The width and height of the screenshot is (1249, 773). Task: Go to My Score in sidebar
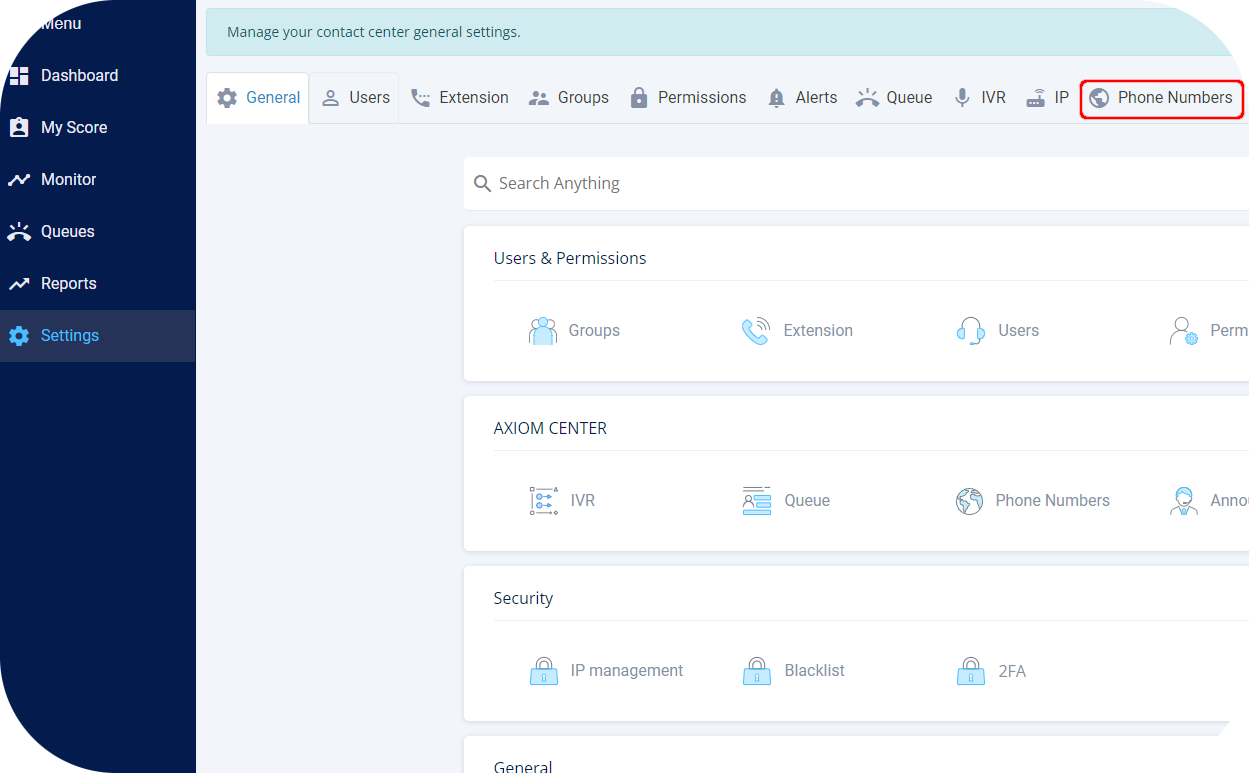pos(98,128)
